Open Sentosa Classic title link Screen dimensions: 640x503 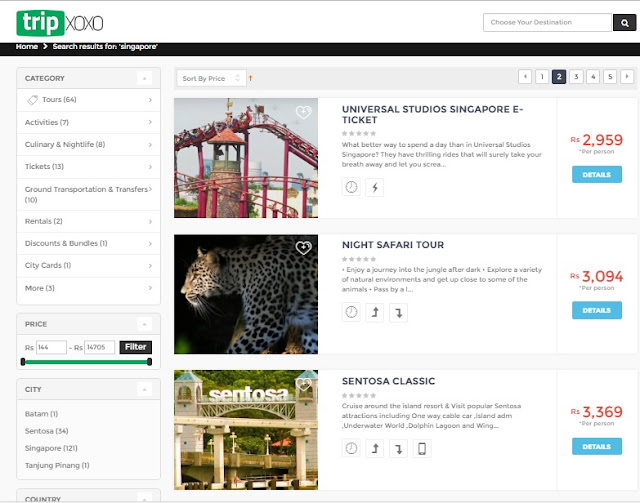point(389,381)
